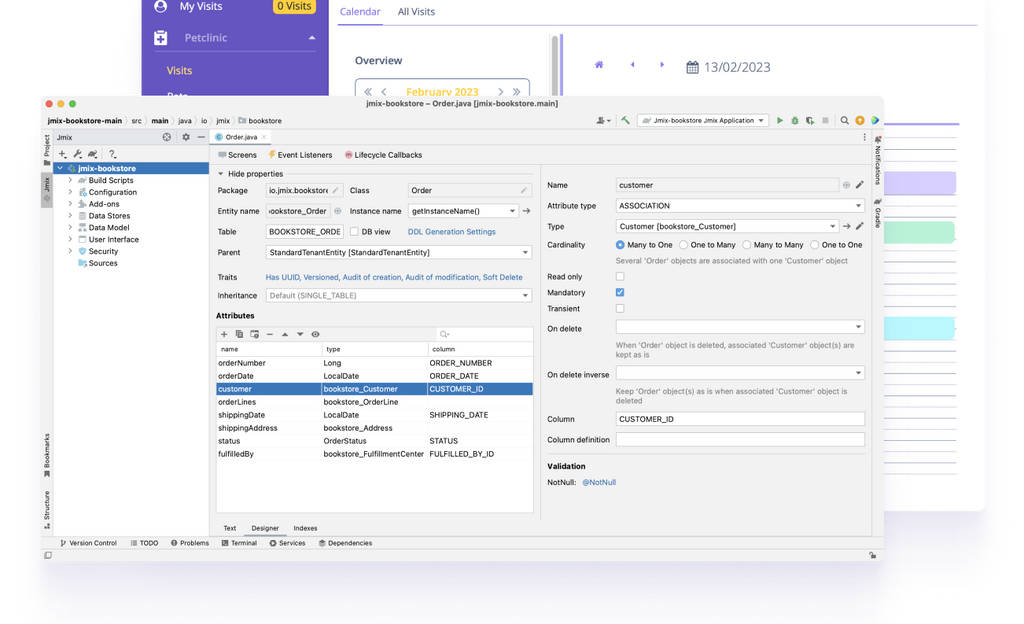Open Search everywhere with the magnifier icon

tap(844, 120)
